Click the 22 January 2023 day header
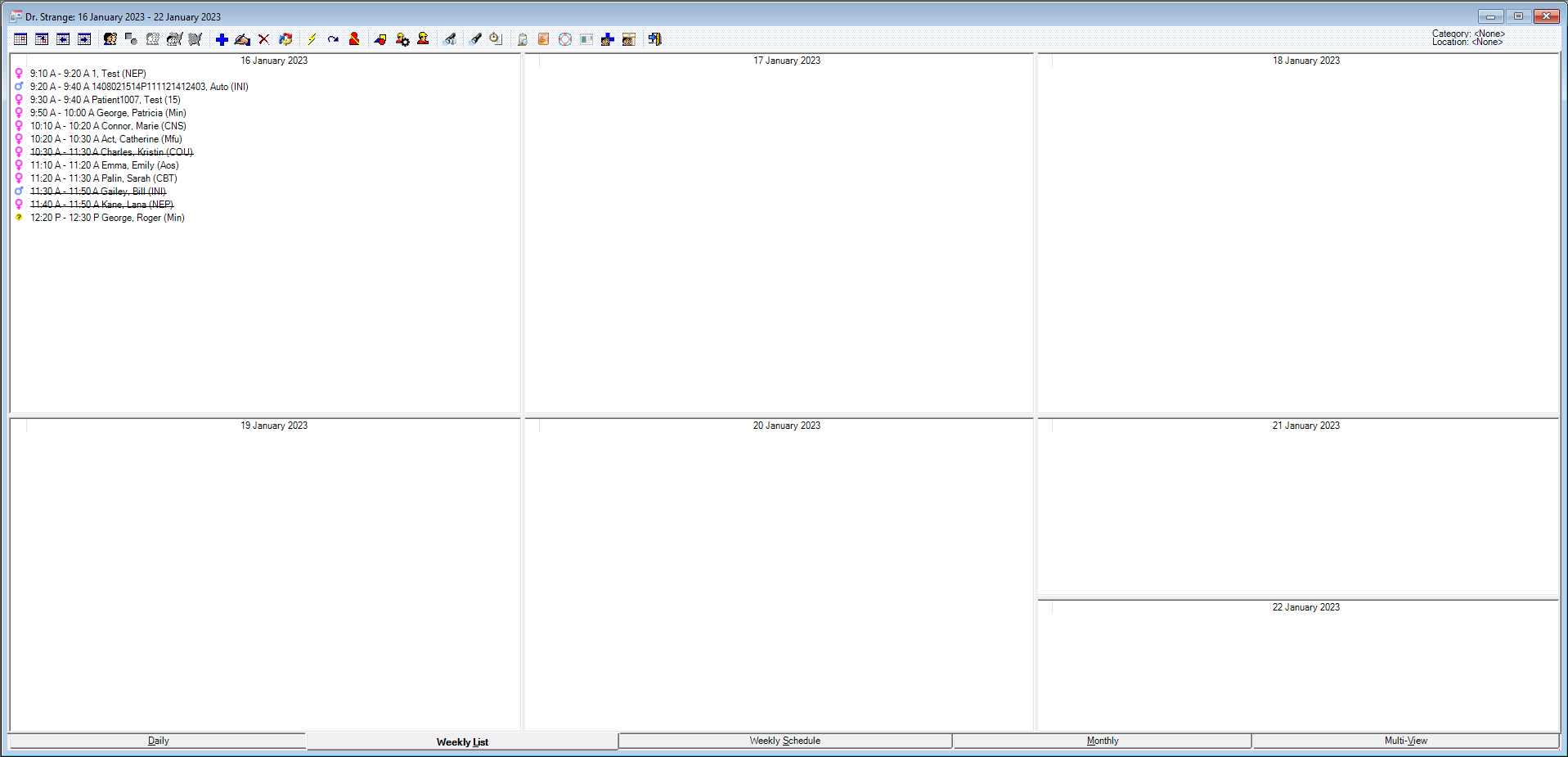Image resolution: width=1568 pixels, height=757 pixels. tap(1306, 607)
